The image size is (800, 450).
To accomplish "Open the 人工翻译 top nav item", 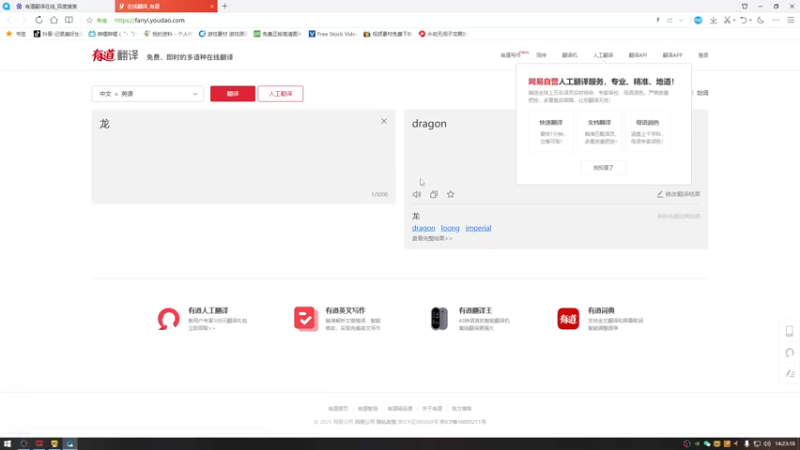I will (603, 55).
